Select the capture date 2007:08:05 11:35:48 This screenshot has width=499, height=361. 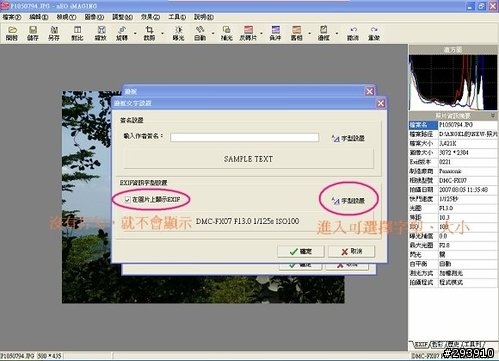(x=463, y=190)
